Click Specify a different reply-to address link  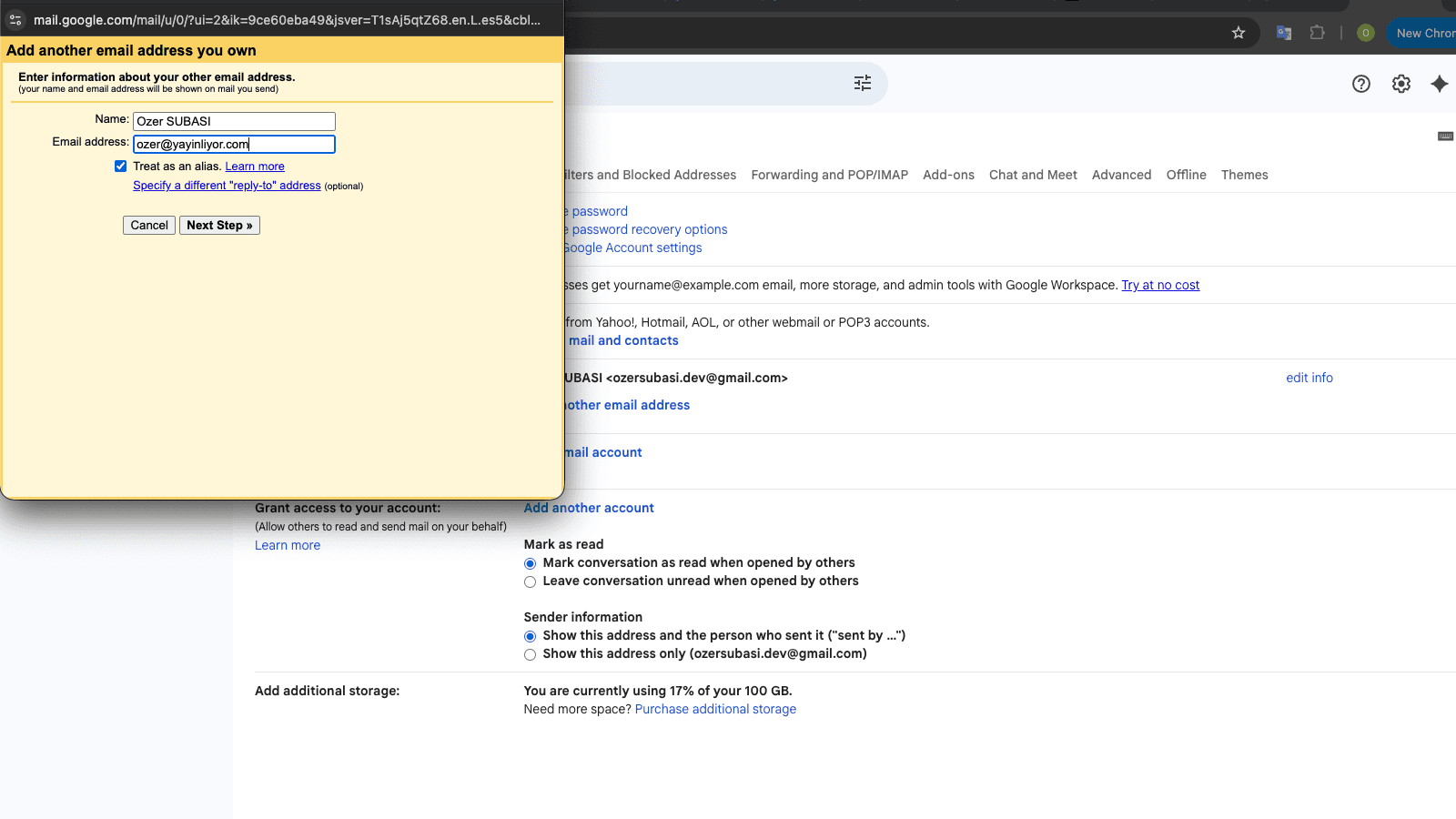coord(227,186)
